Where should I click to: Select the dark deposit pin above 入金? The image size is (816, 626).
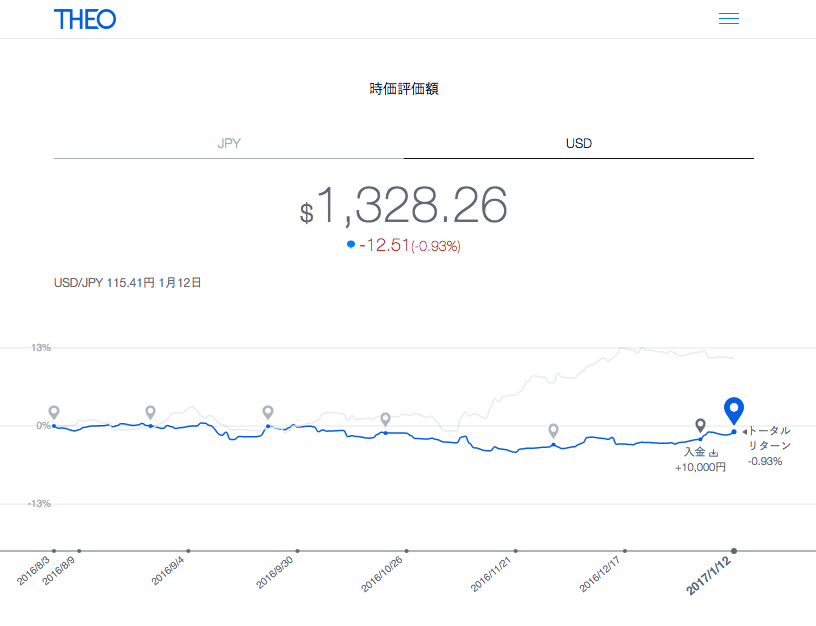click(700, 425)
